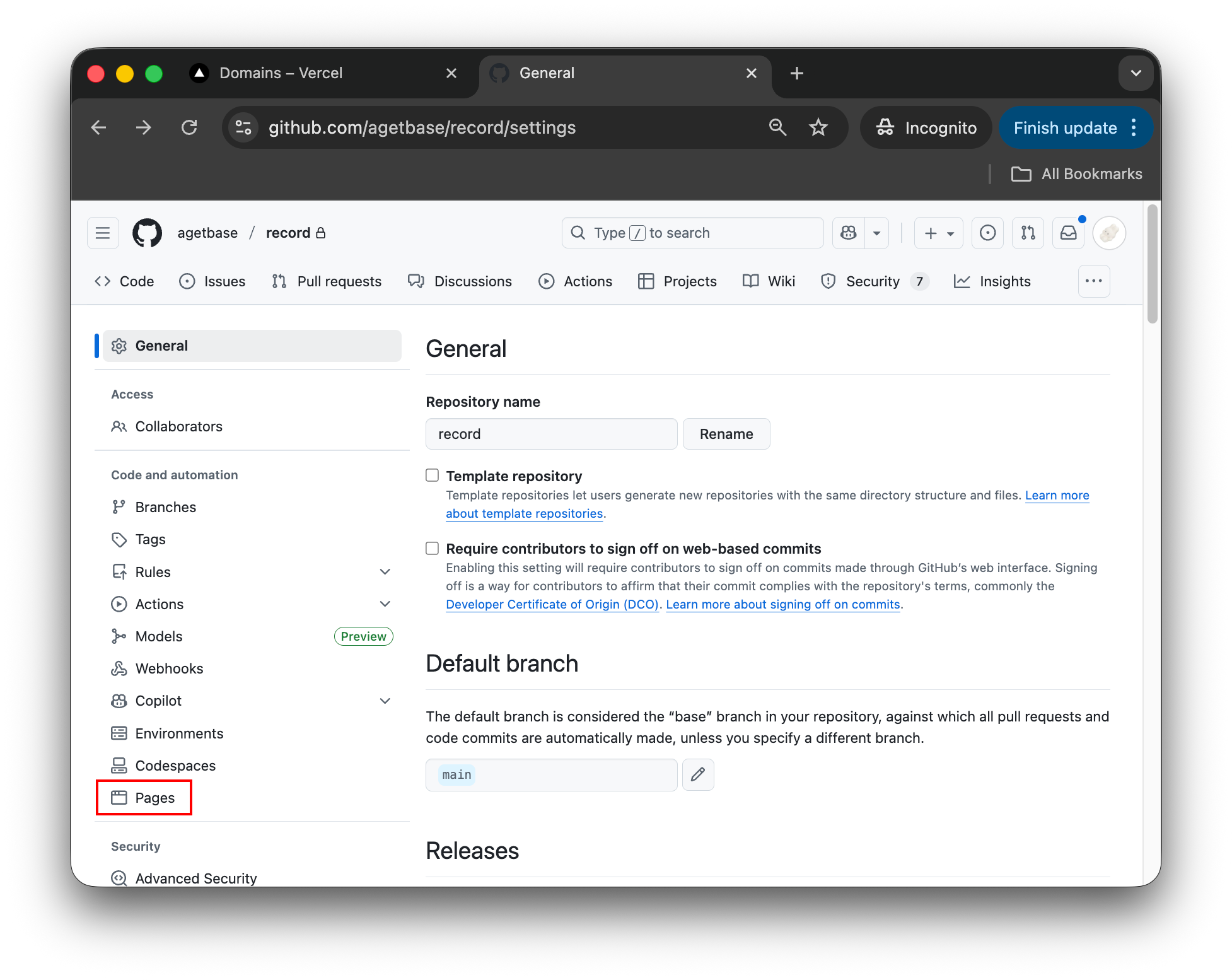
Task: Open Webhooks settings in the sidebar
Action: tap(168, 668)
